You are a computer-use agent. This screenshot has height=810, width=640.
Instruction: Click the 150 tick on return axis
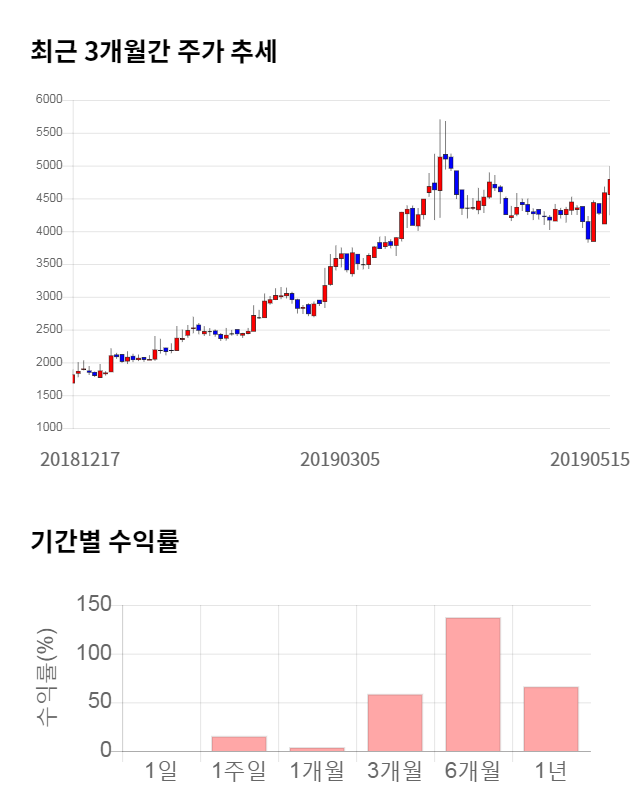(x=93, y=605)
